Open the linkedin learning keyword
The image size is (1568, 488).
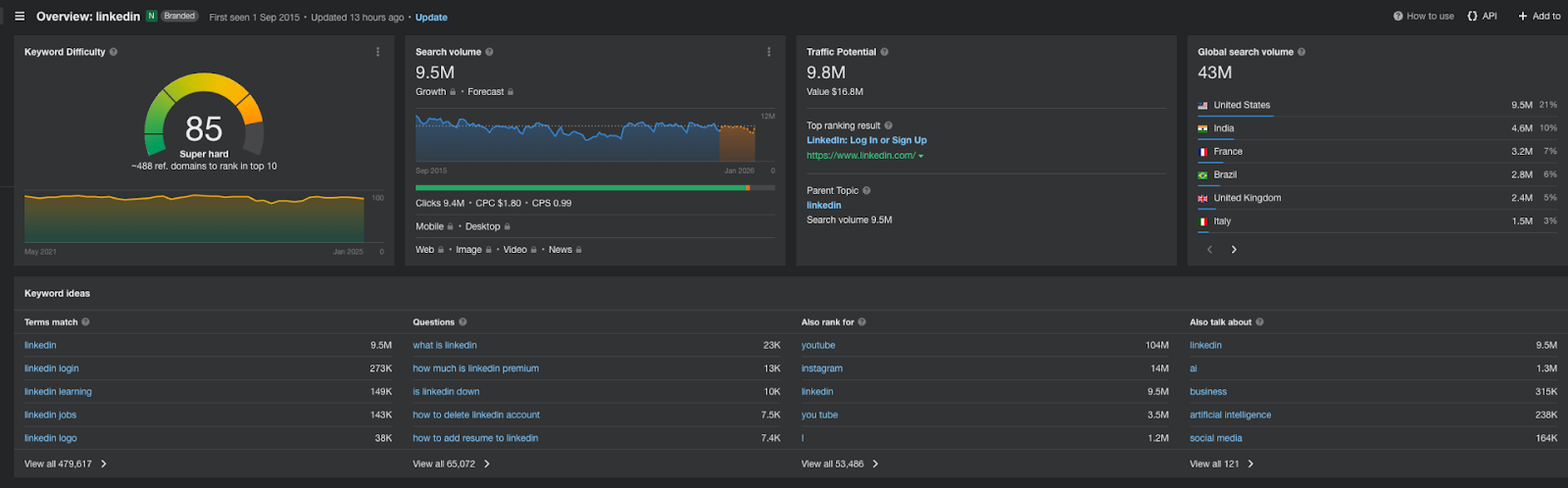point(58,392)
